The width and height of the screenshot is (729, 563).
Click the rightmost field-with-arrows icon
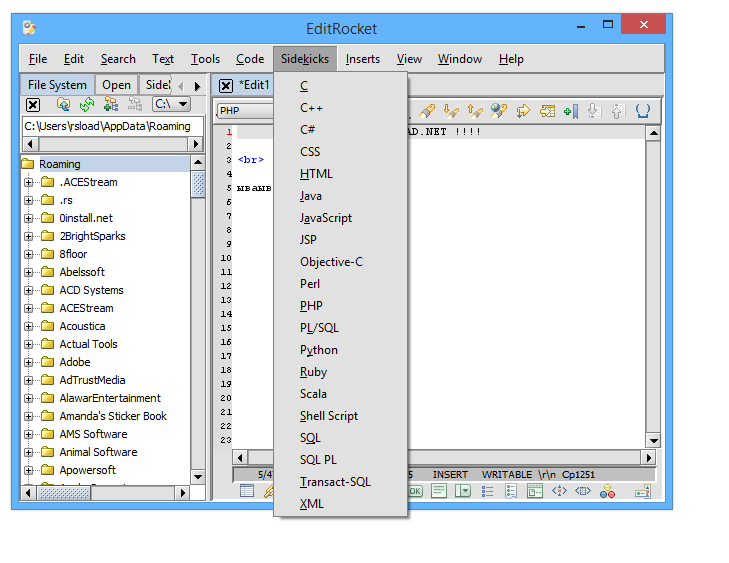[x=643, y=491]
